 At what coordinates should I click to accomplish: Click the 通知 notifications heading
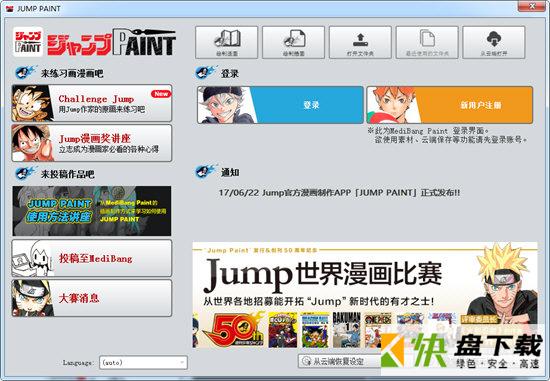click(230, 172)
